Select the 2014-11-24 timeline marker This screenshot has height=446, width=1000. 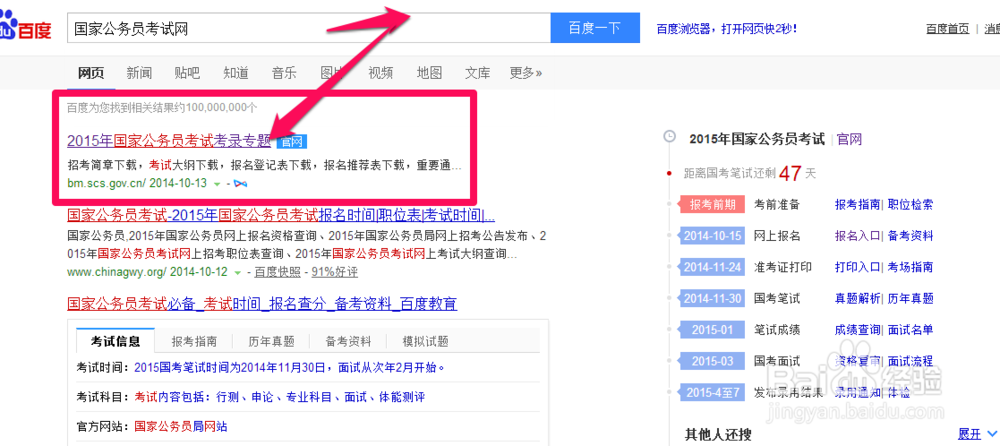point(712,267)
